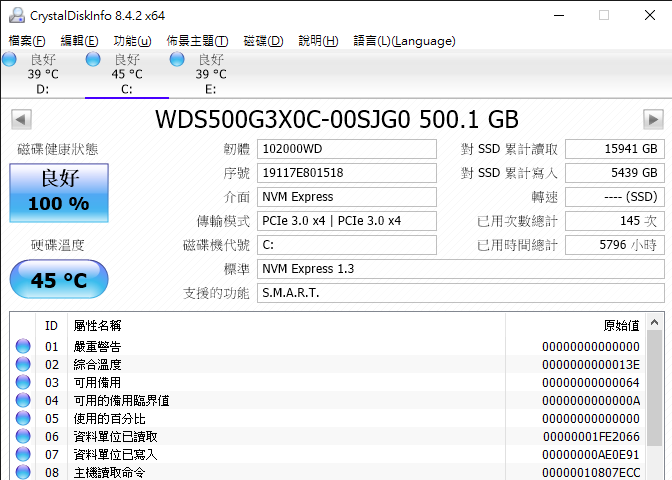
Task: Click raw value 00000000AE0E91
Action: coord(591,455)
